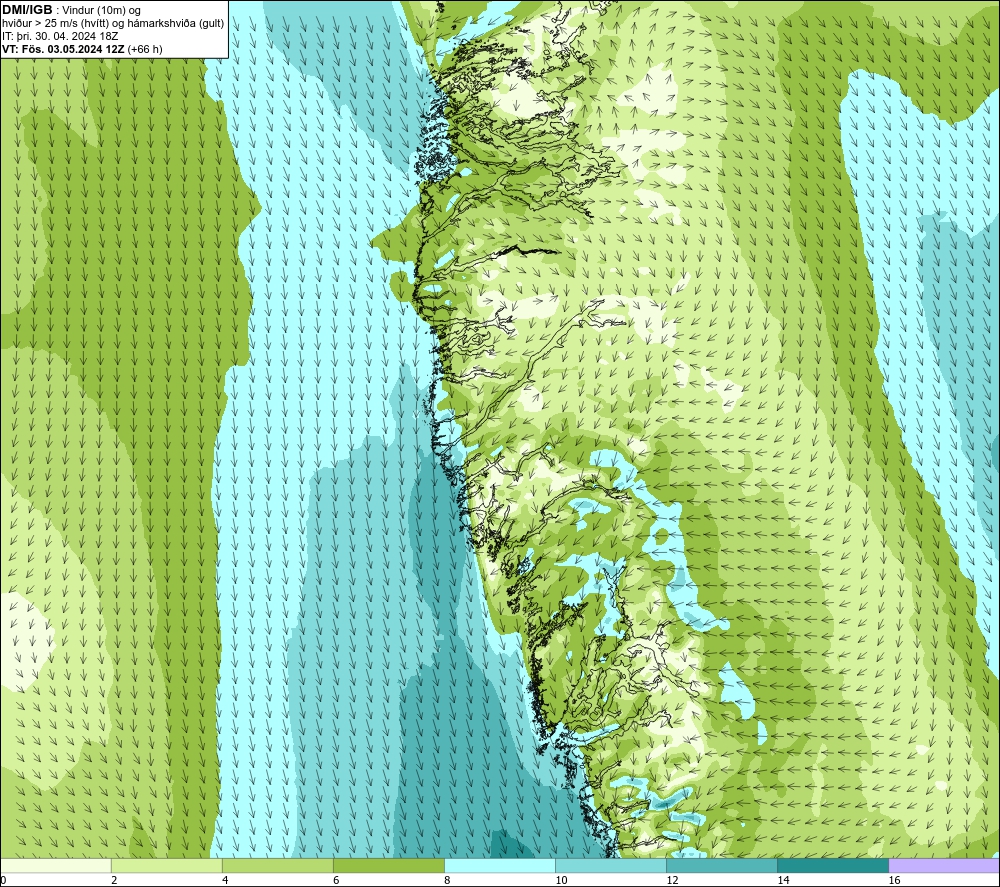Click the '(+66 h)' forecast offset text
Viewport: 1000px width, 887px height.
point(145,49)
